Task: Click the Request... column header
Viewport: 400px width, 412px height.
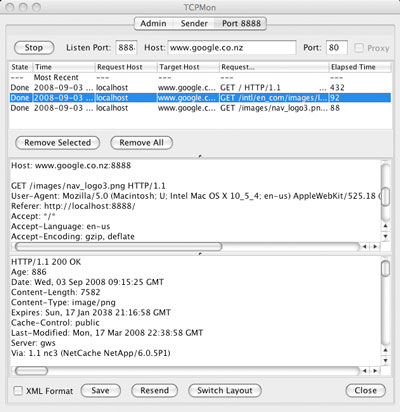Action: point(274,67)
